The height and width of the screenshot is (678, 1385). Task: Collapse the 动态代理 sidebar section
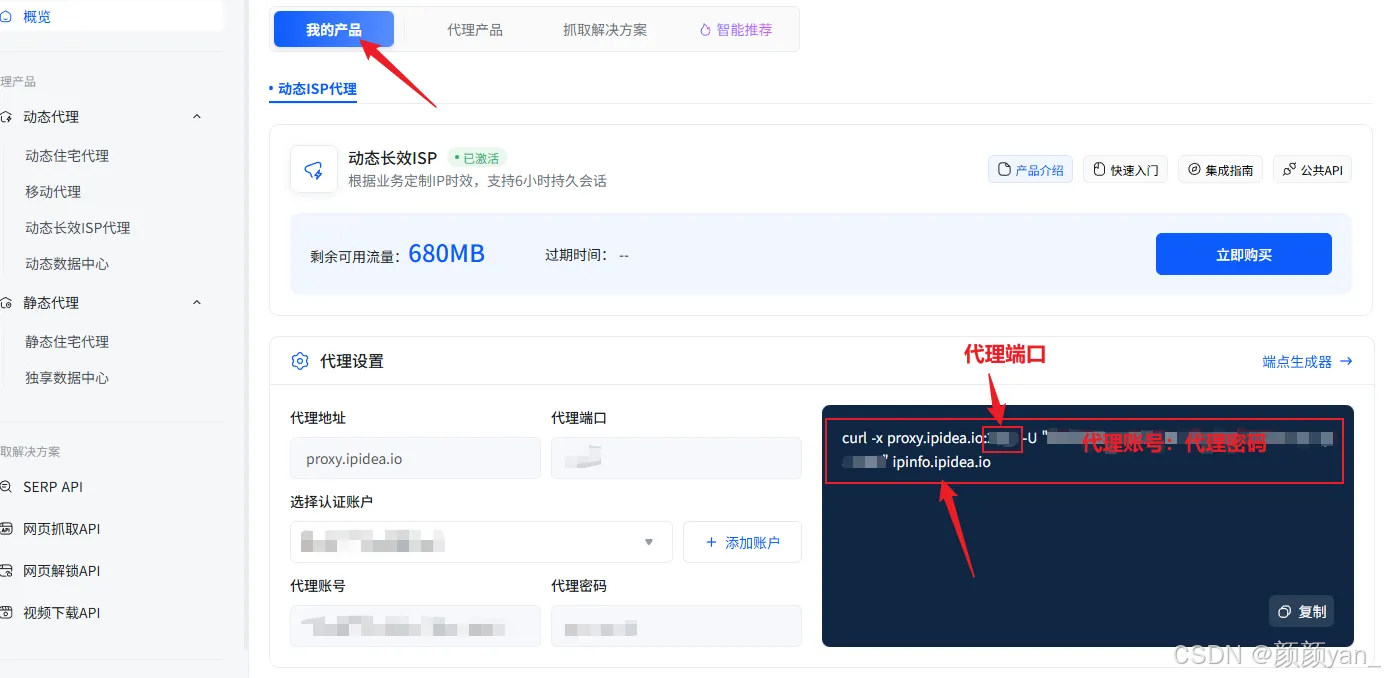[x=197, y=116]
